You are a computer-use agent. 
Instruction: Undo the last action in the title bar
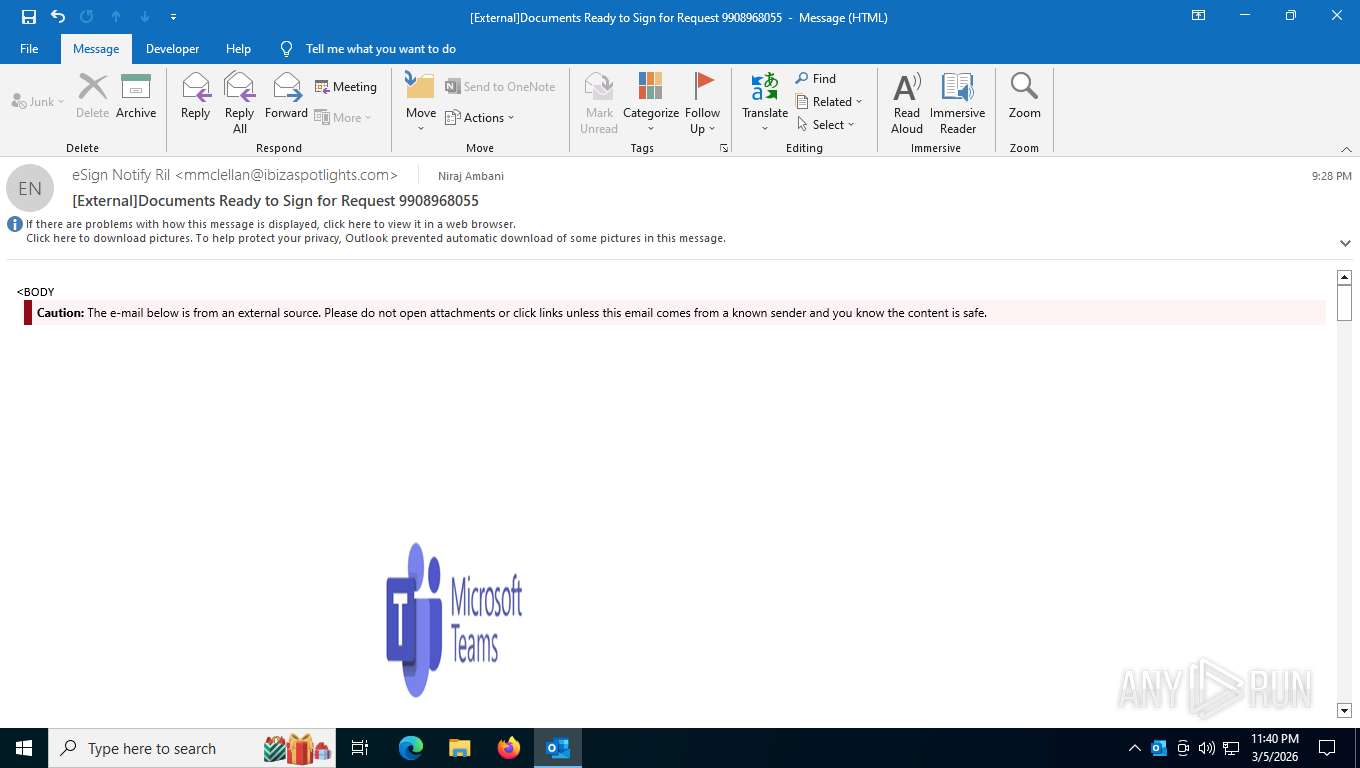click(58, 17)
